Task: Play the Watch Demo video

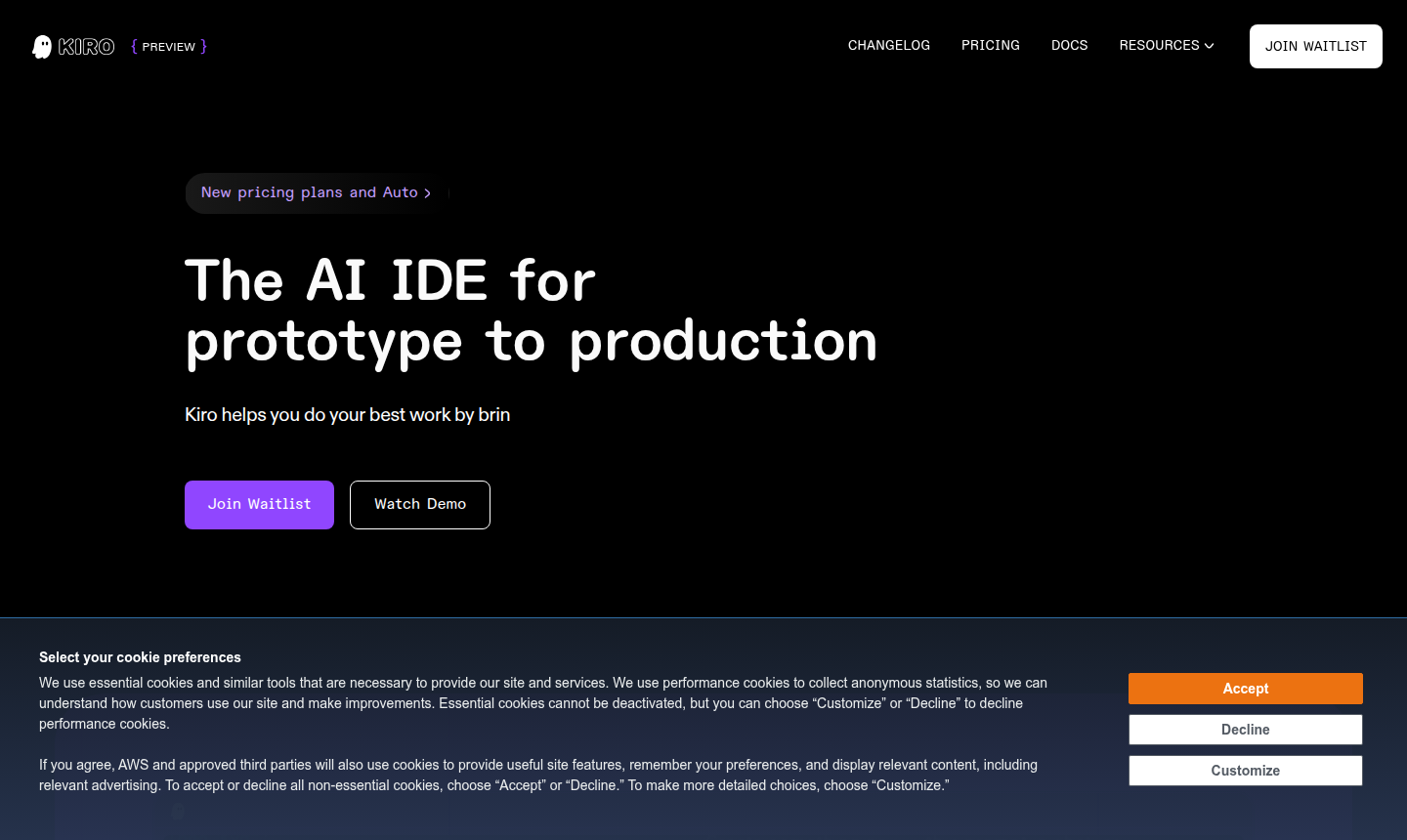Action: click(420, 505)
